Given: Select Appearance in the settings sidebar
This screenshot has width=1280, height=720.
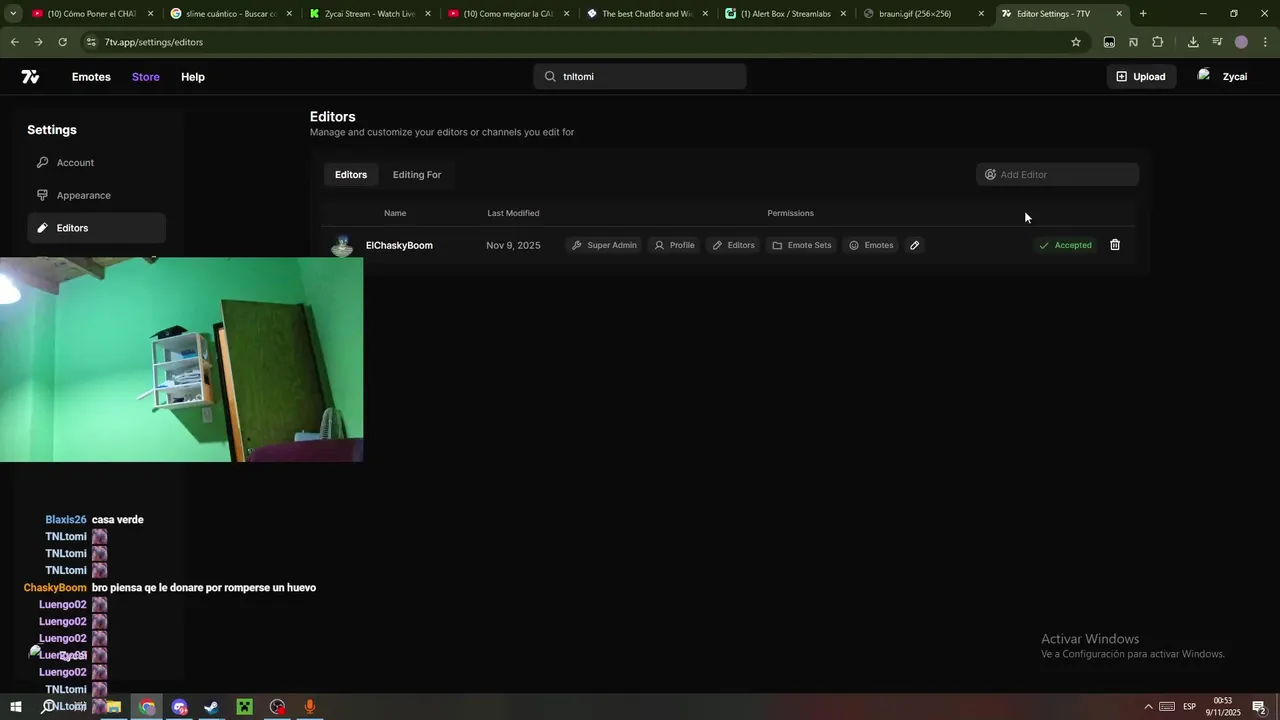Looking at the screenshot, I should pos(97,195).
